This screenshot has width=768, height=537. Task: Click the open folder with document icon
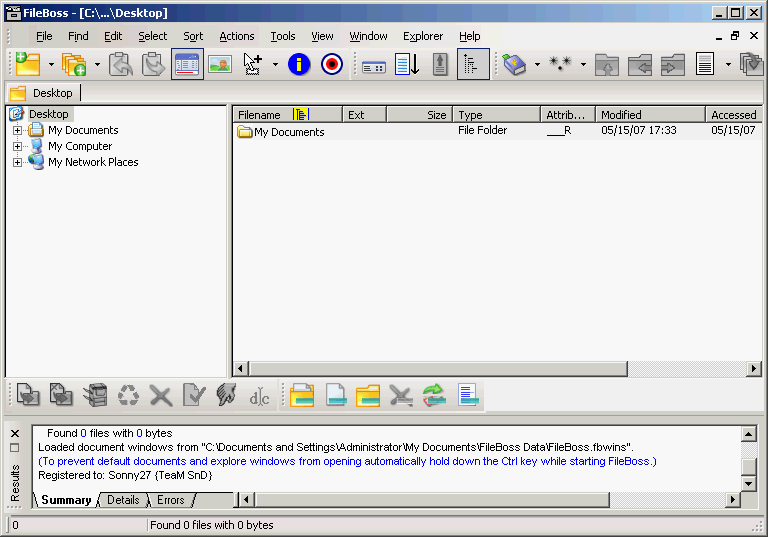302,395
